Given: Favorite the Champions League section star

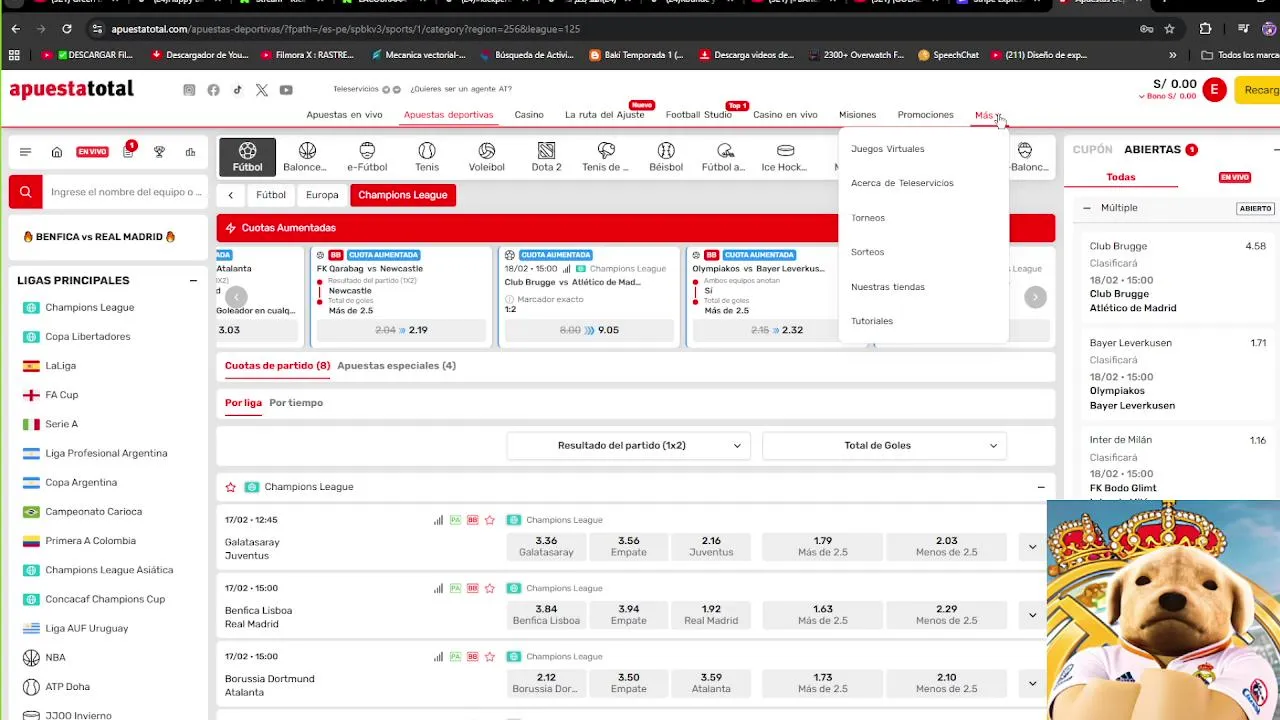Looking at the screenshot, I should pyautogui.click(x=231, y=487).
